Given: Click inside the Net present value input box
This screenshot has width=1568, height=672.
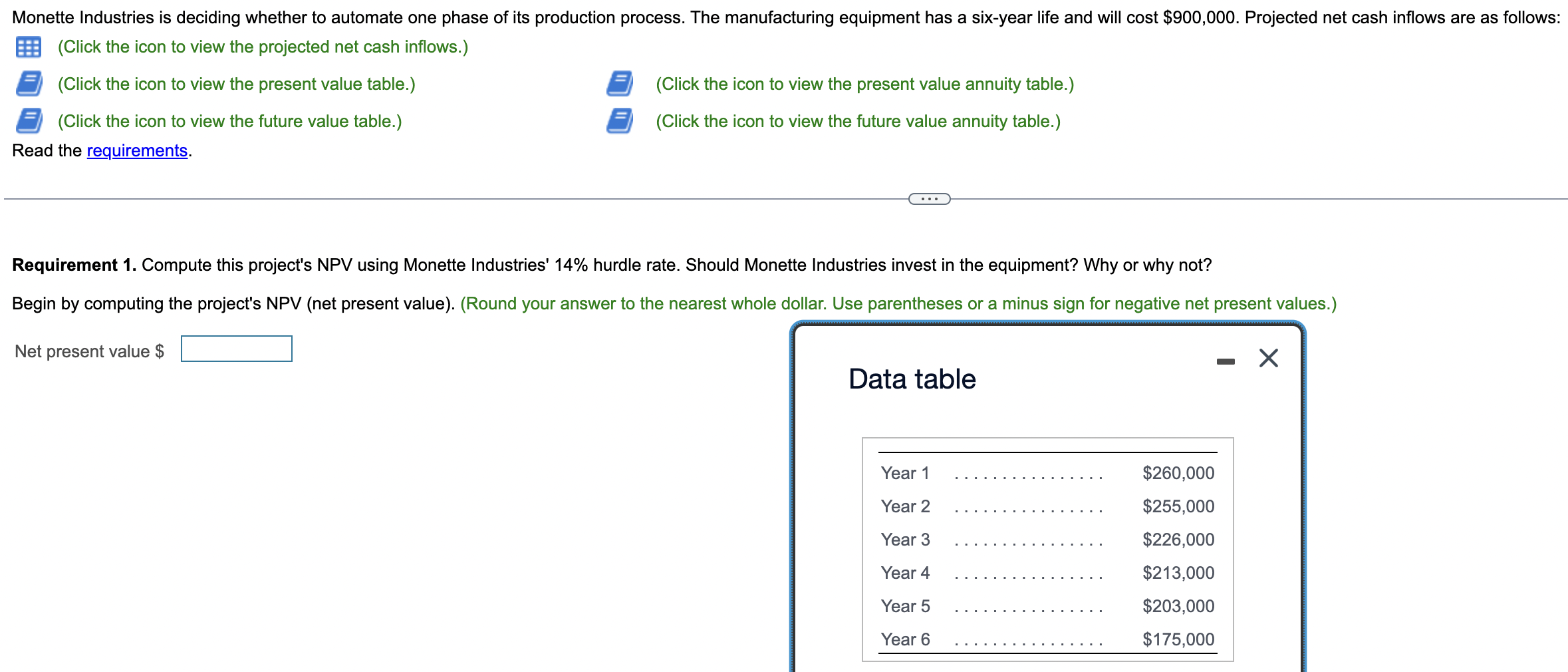Looking at the screenshot, I should (x=235, y=349).
